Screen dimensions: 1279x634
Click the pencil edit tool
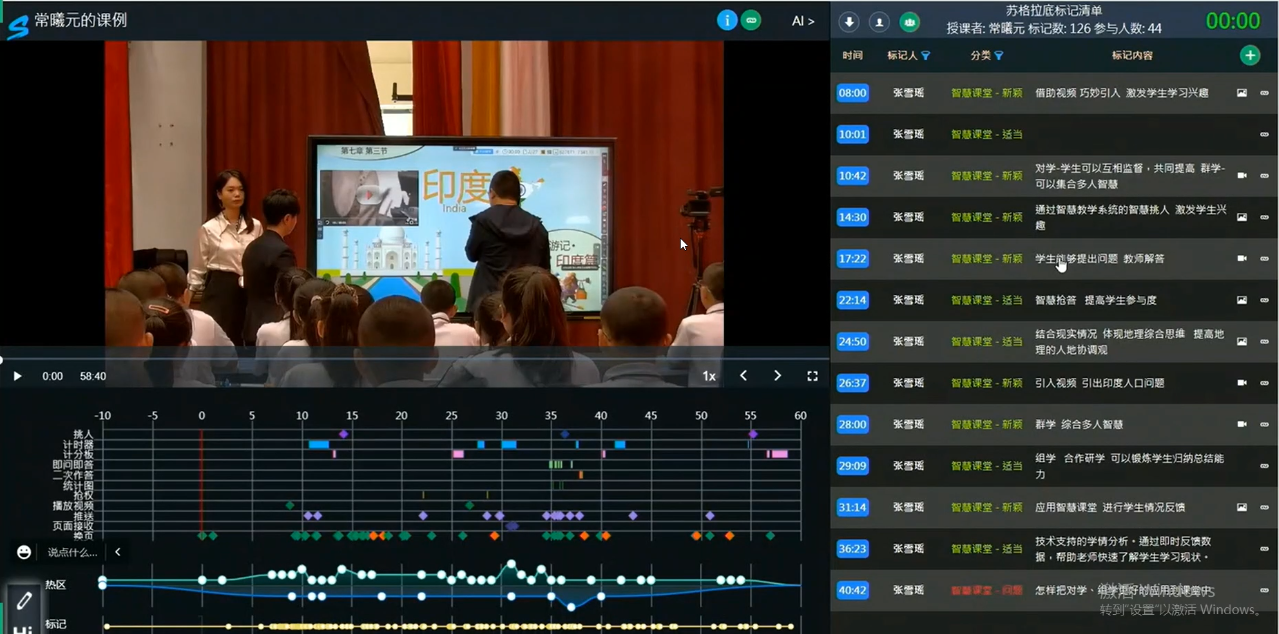pyautogui.click(x=24, y=600)
